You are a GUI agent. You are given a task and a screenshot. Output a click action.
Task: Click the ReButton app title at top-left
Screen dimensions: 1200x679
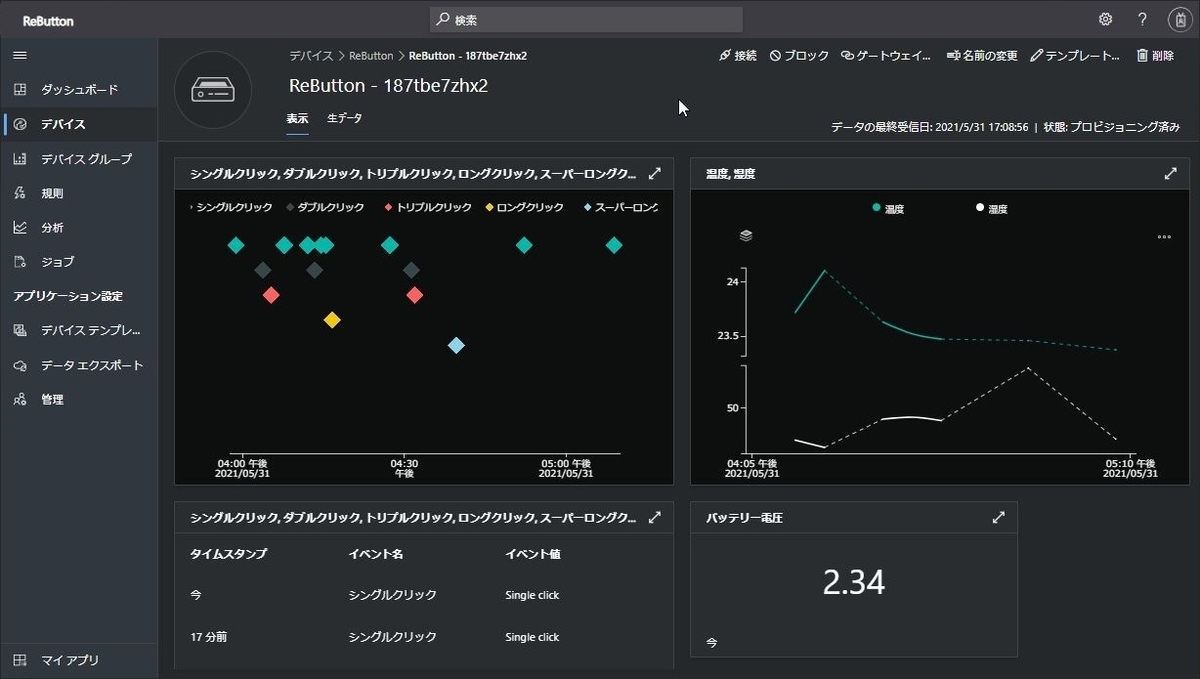click(49, 21)
